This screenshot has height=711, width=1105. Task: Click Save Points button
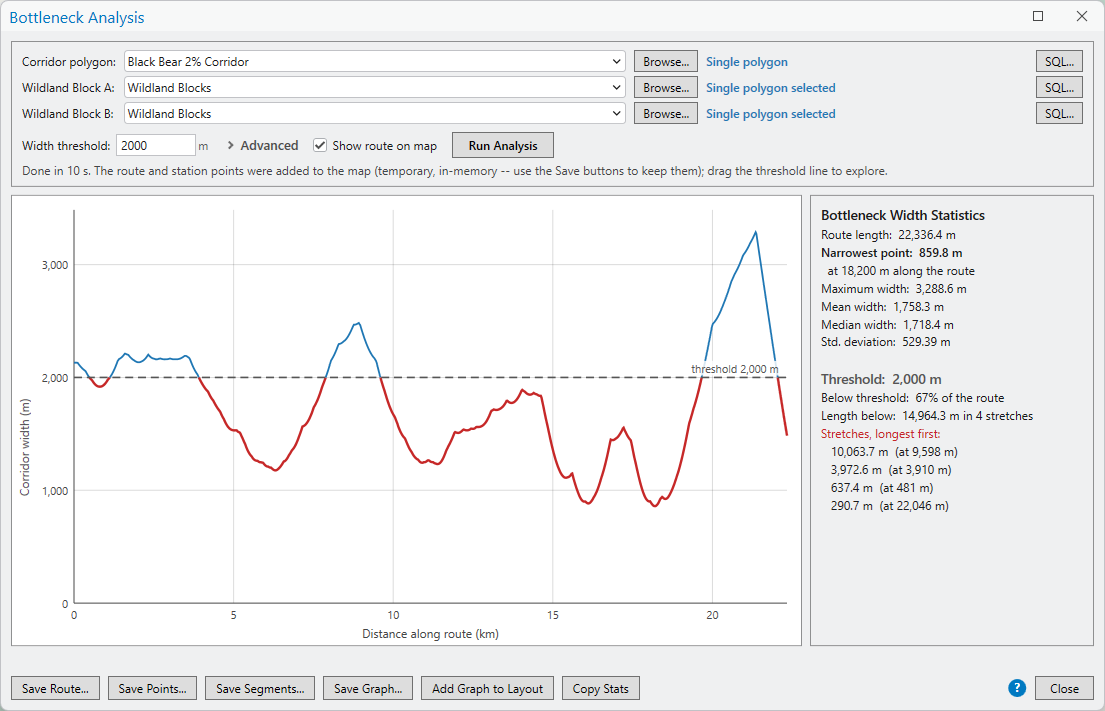point(152,688)
